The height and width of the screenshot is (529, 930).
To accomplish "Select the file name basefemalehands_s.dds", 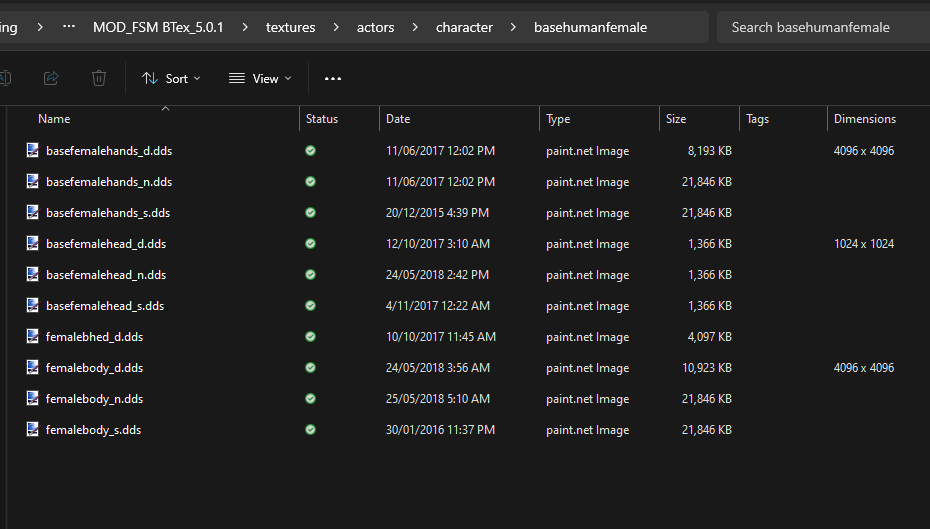I will coord(108,213).
